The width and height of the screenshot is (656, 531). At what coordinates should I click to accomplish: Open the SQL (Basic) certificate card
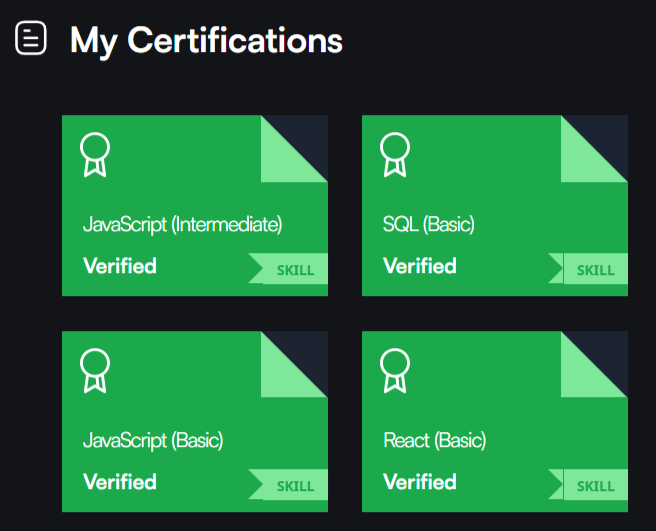(x=495, y=205)
